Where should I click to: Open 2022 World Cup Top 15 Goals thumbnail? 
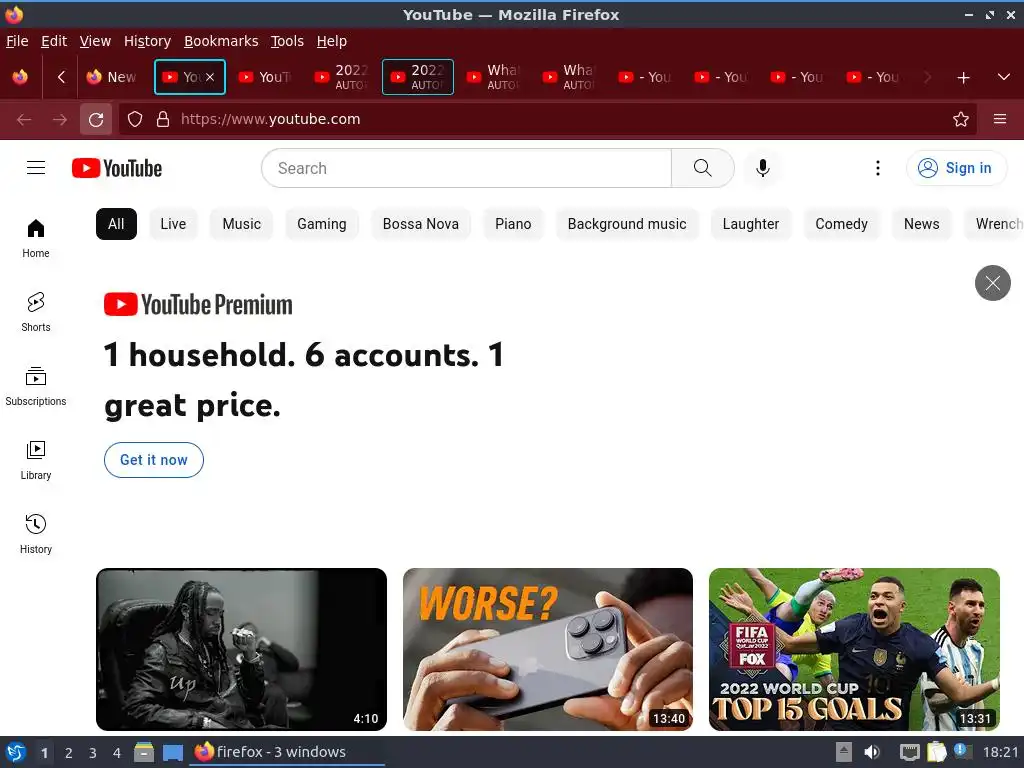(x=854, y=649)
